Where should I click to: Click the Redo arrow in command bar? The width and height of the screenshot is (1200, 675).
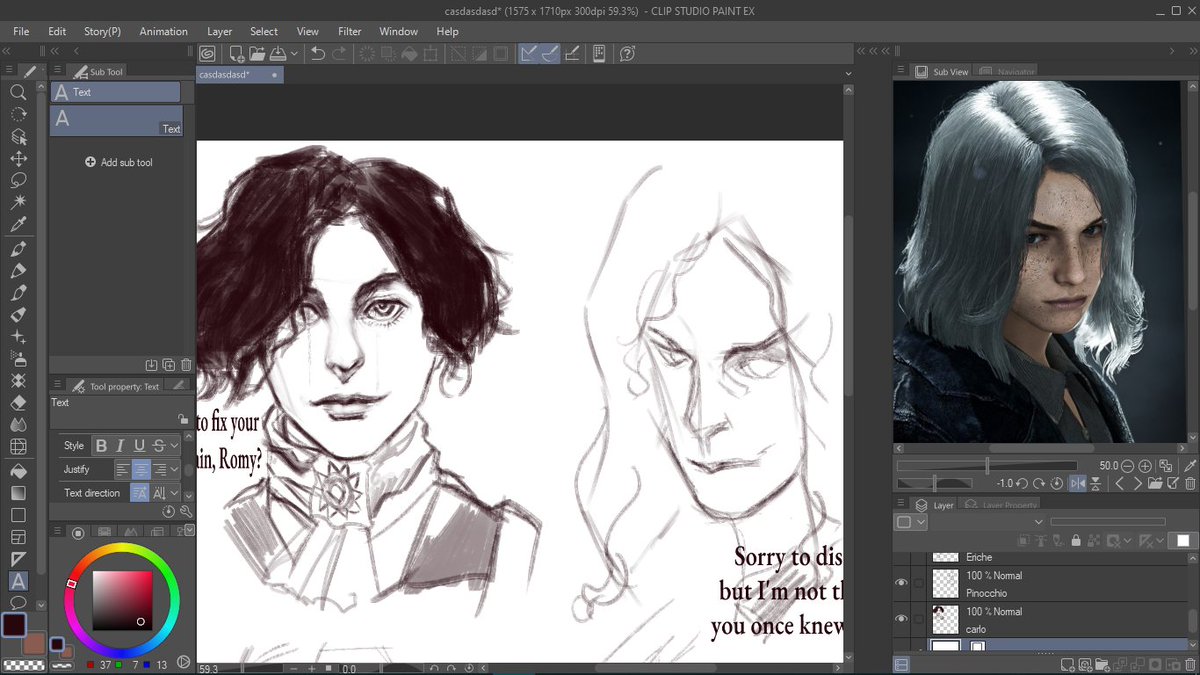[x=340, y=54]
